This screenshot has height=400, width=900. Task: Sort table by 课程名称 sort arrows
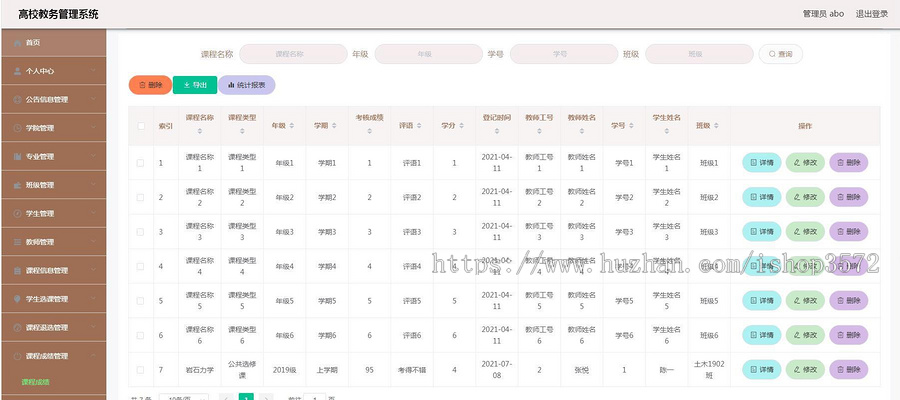200,131
